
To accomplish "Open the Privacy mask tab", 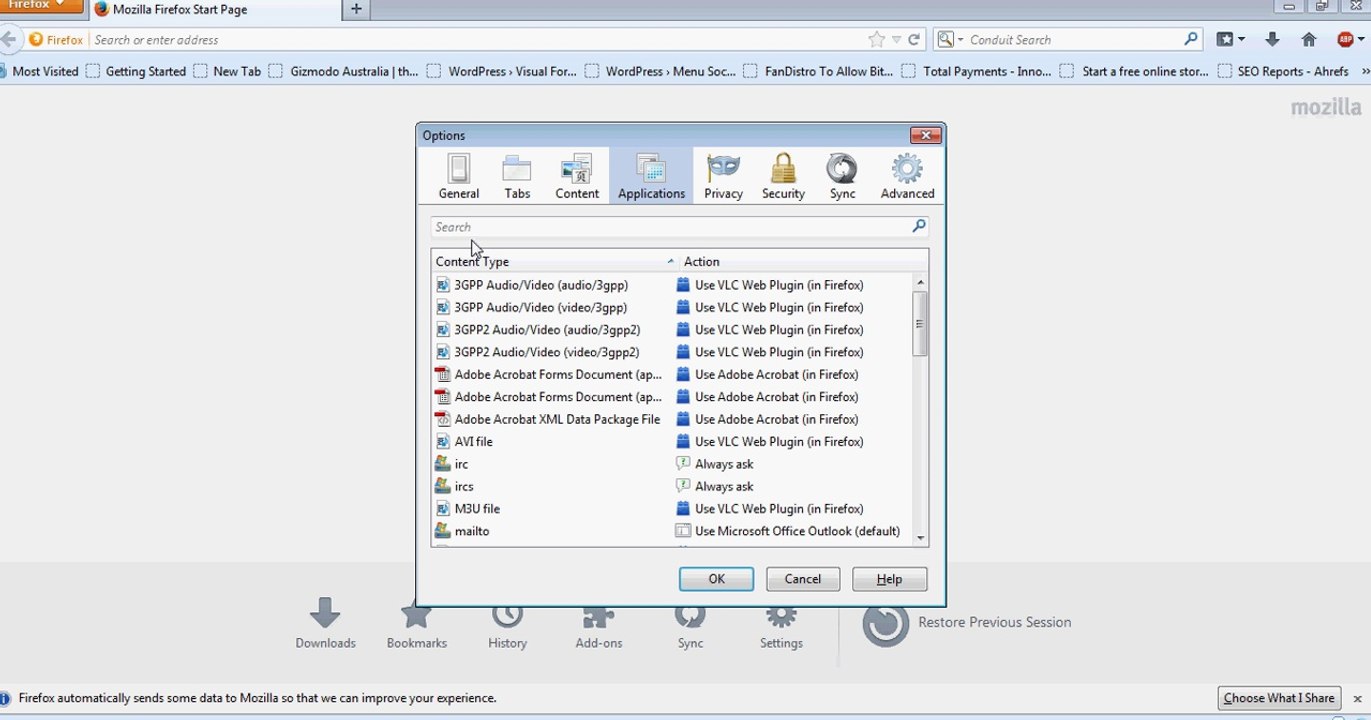I will (x=723, y=176).
